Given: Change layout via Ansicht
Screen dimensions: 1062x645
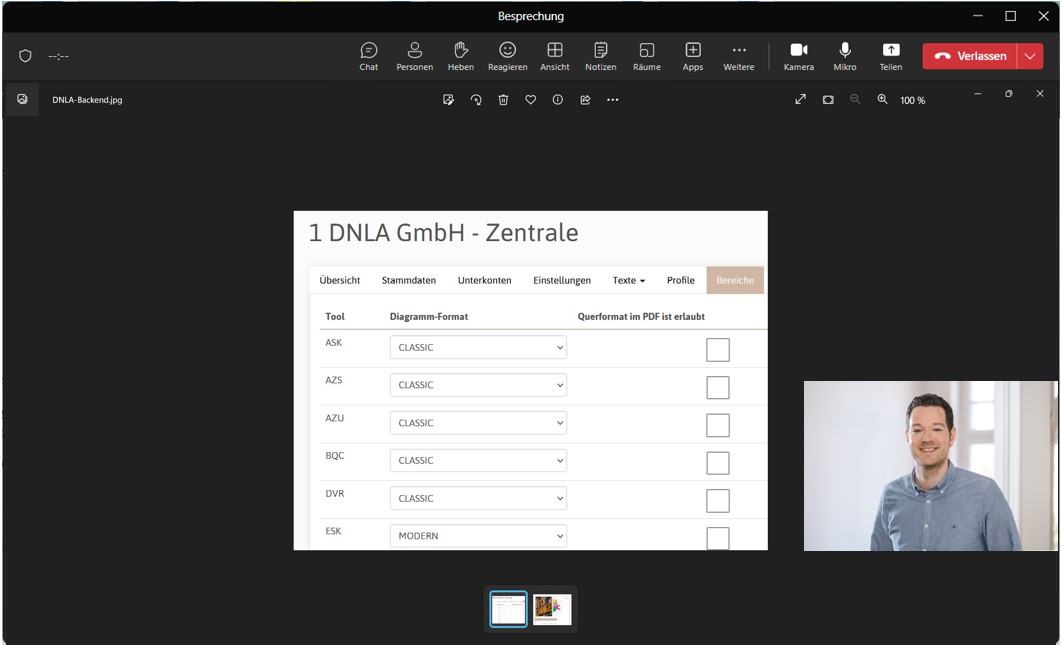Looking at the screenshot, I should pyautogui.click(x=555, y=56).
